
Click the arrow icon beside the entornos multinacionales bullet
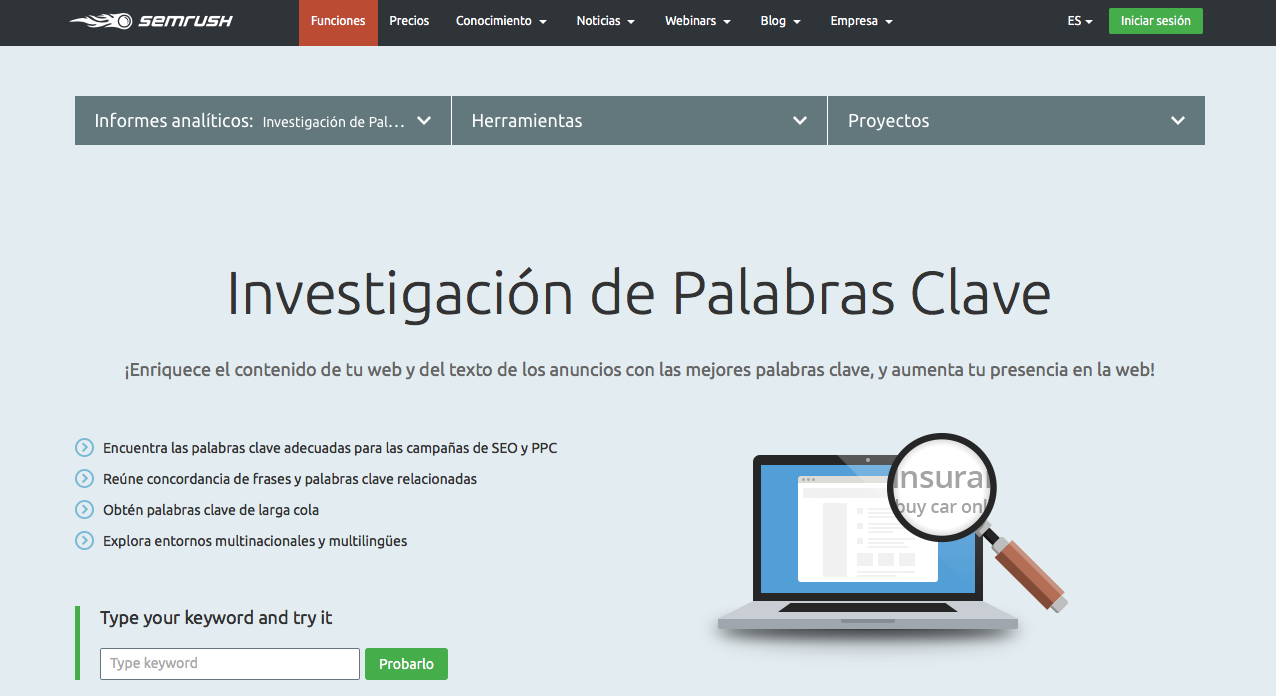tap(83, 540)
